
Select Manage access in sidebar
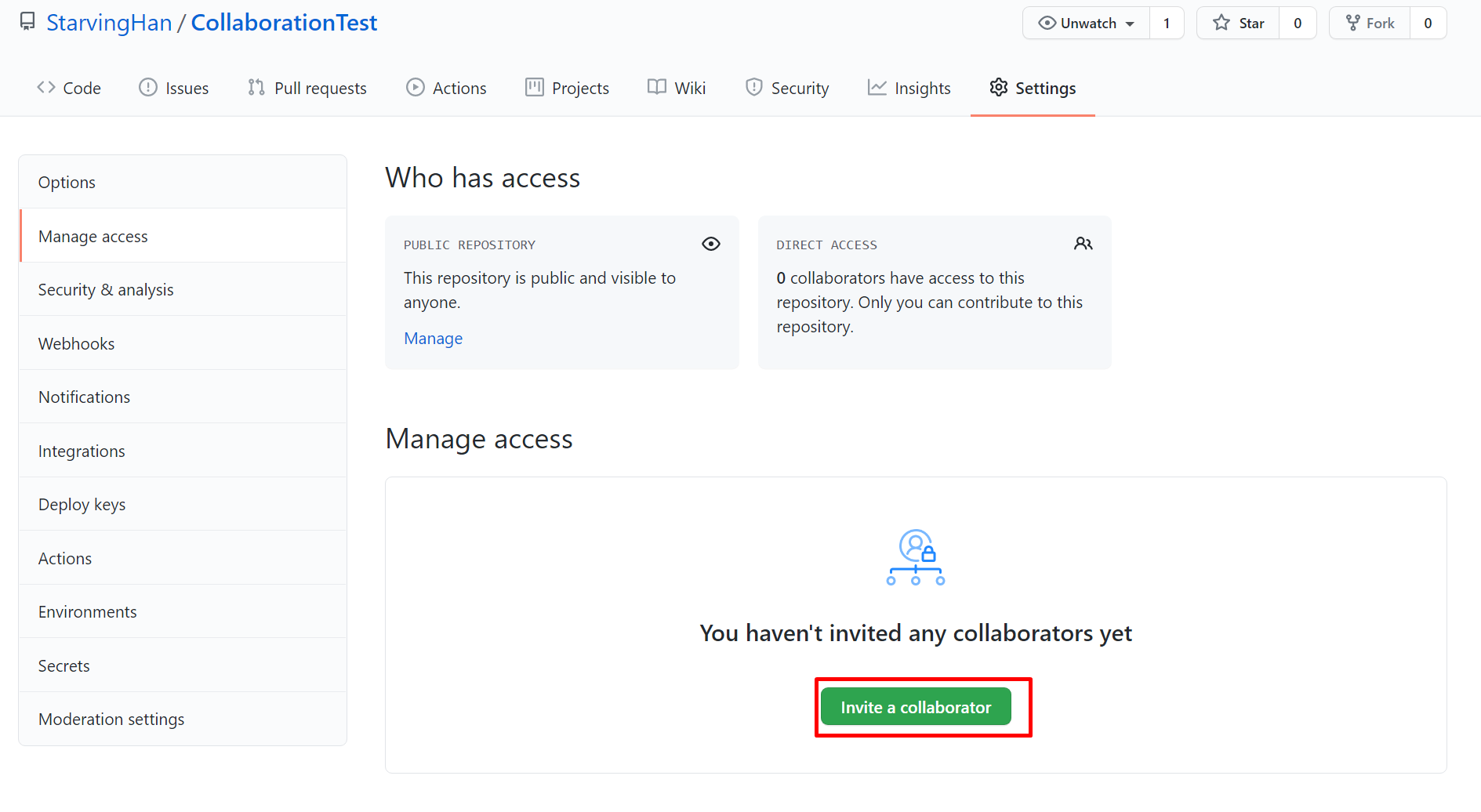tap(183, 236)
